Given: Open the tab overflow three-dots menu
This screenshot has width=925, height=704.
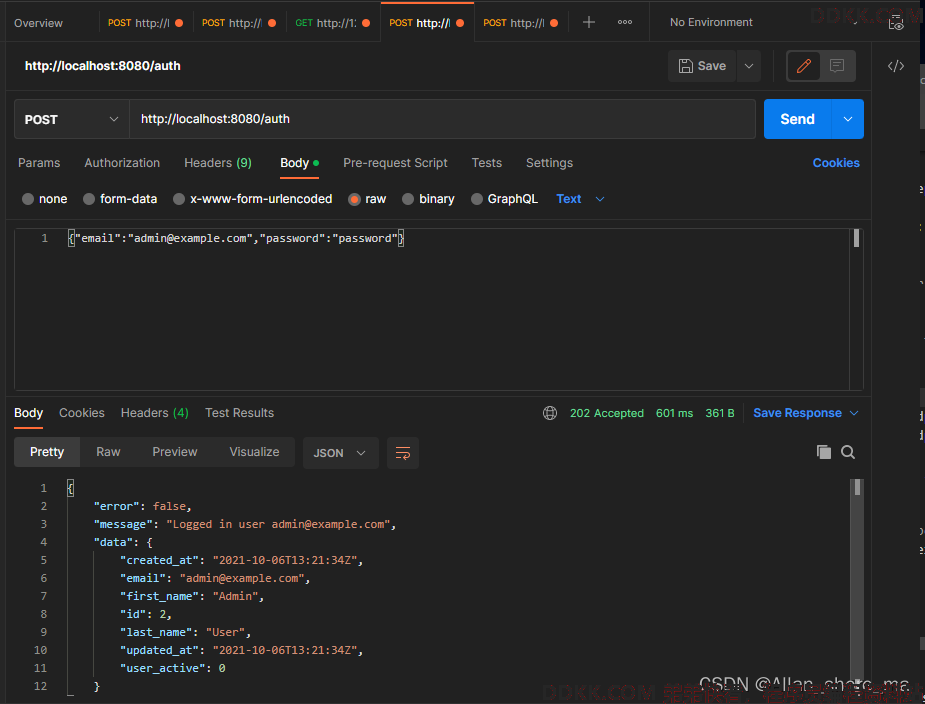Looking at the screenshot, I should [625, 22].
